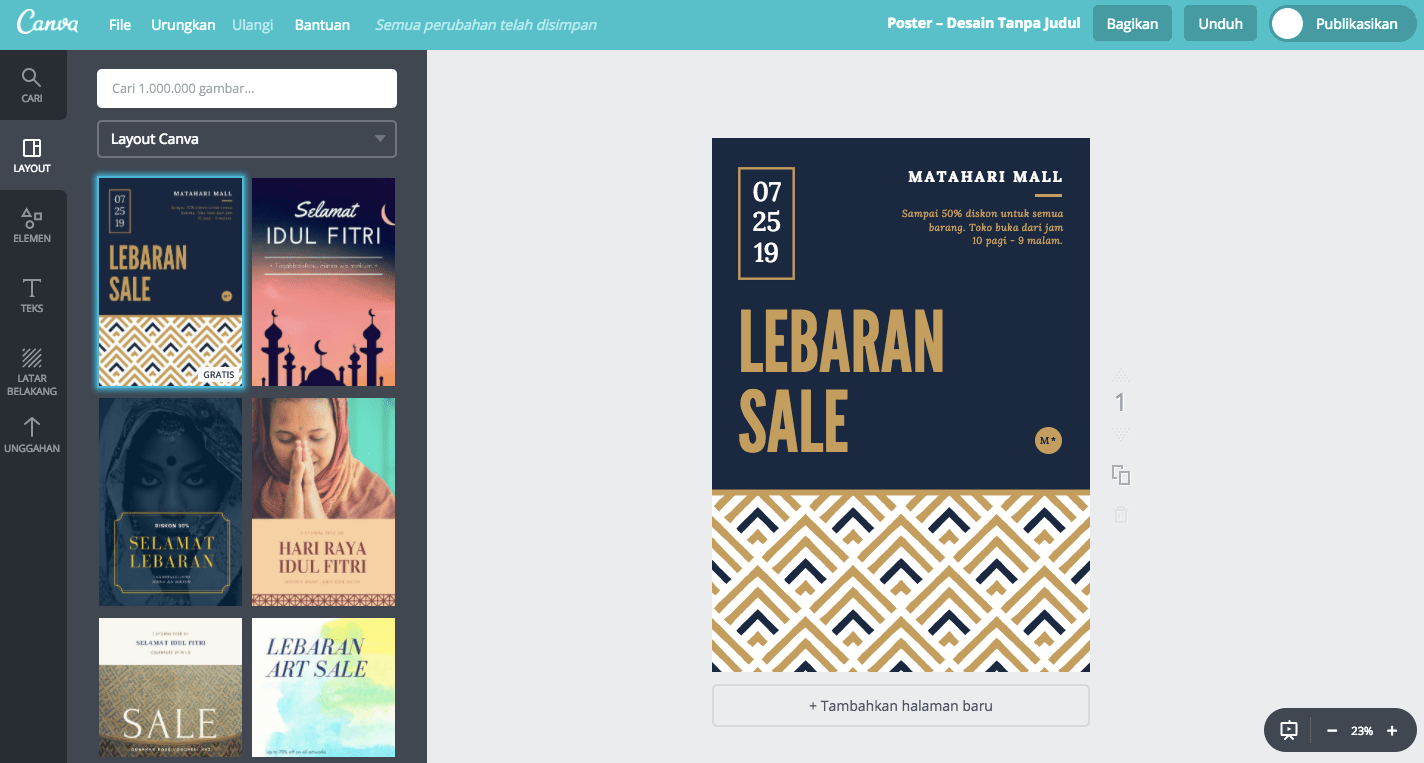
Task: Open the Elemen shapes panel
Action: (x=32, y=225)
